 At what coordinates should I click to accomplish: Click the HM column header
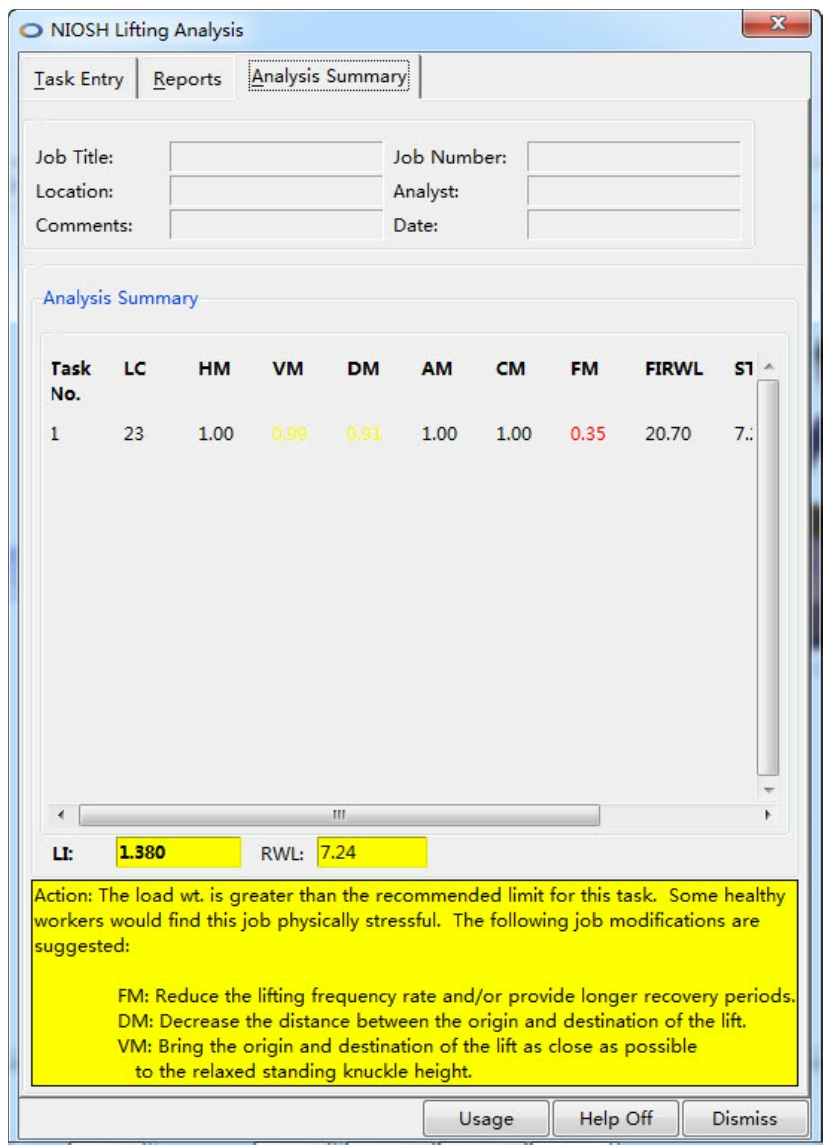[214, 368]
